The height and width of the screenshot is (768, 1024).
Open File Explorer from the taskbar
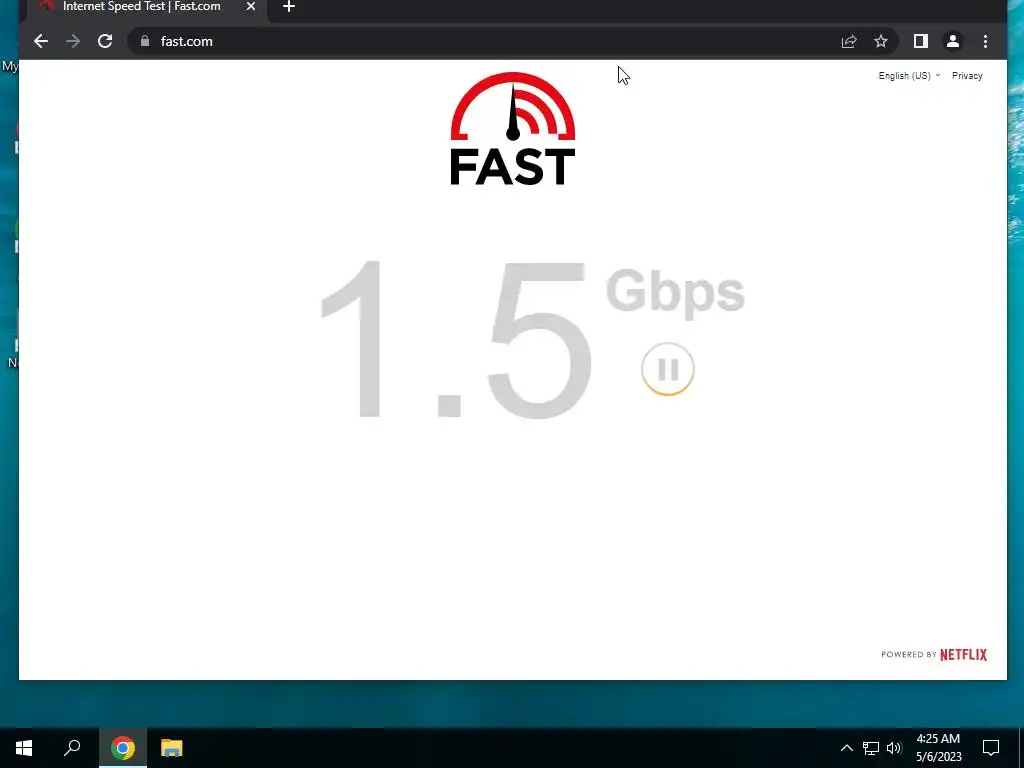(x=172, y=748)
